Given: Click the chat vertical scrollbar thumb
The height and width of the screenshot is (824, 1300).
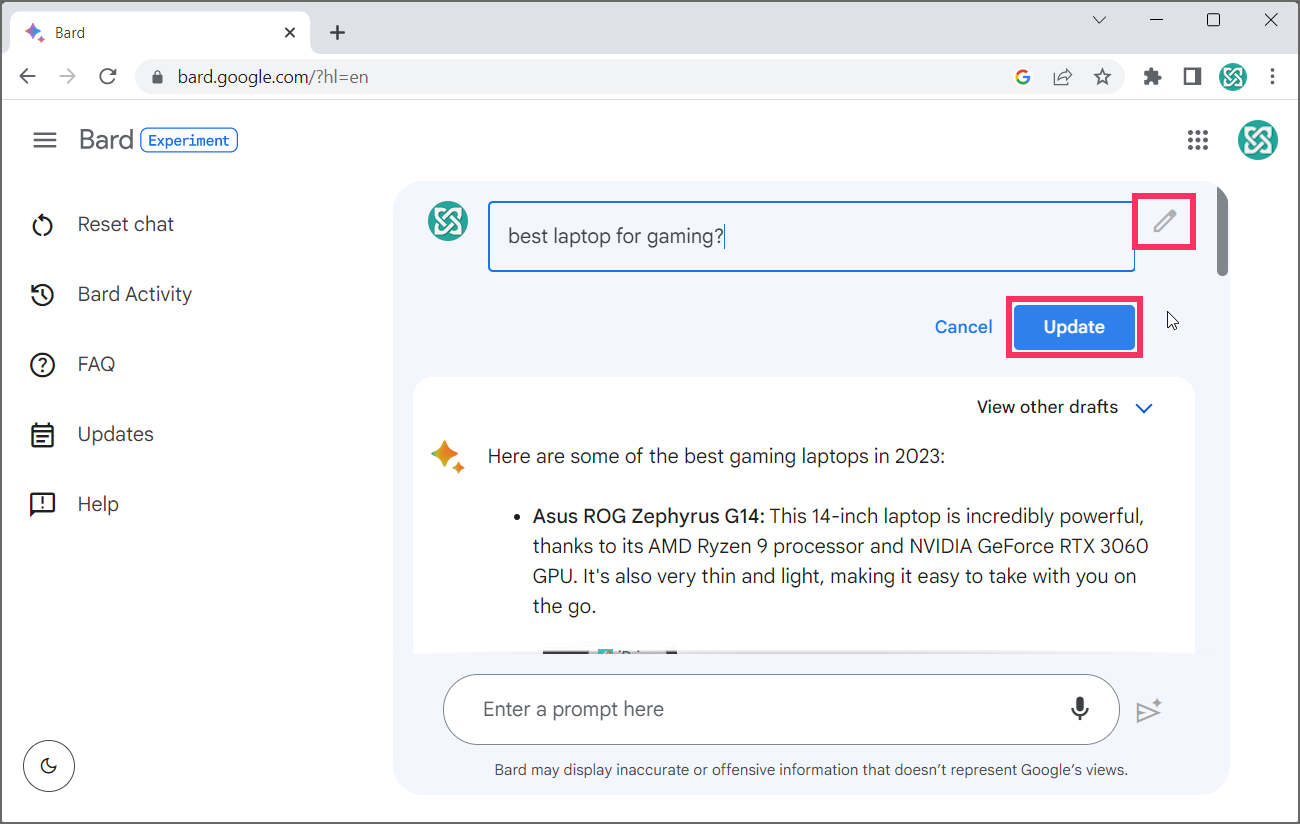Looking at the screenshot, I should pyautogui.click(x=1222, y=233).
